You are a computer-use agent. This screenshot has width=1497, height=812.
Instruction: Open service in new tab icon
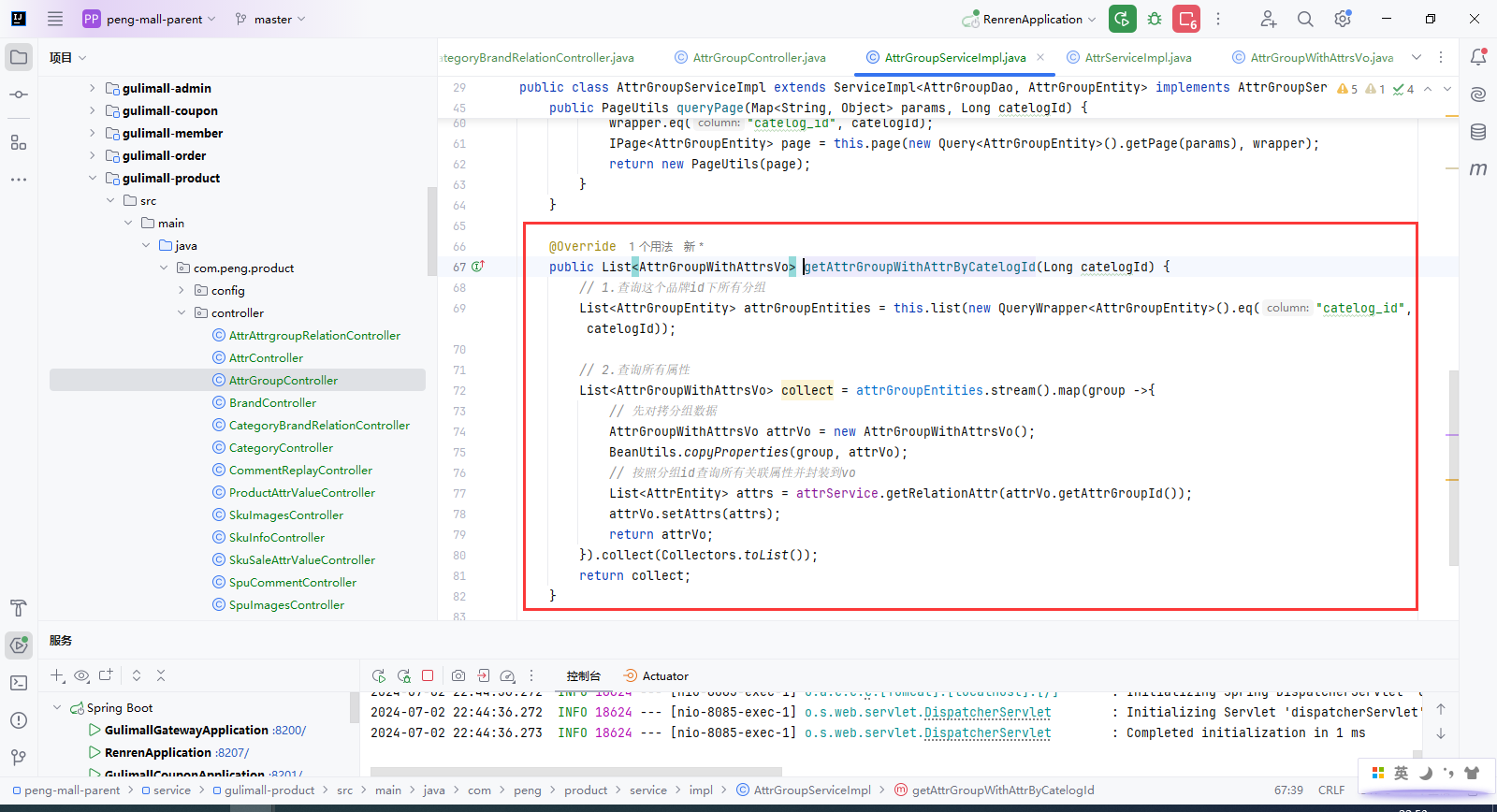pos(106,675)
